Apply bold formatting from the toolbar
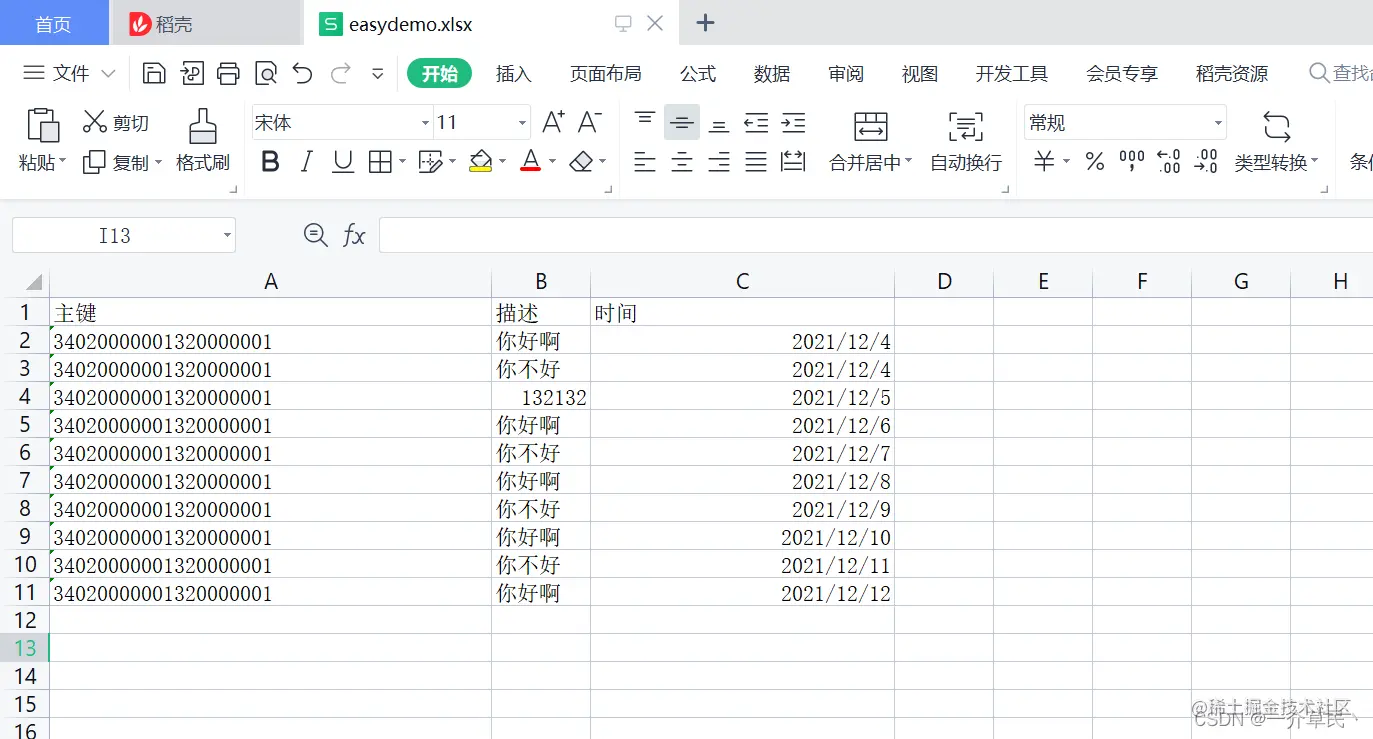Screen dimensions: 1373x739 [x=269, y=161]
